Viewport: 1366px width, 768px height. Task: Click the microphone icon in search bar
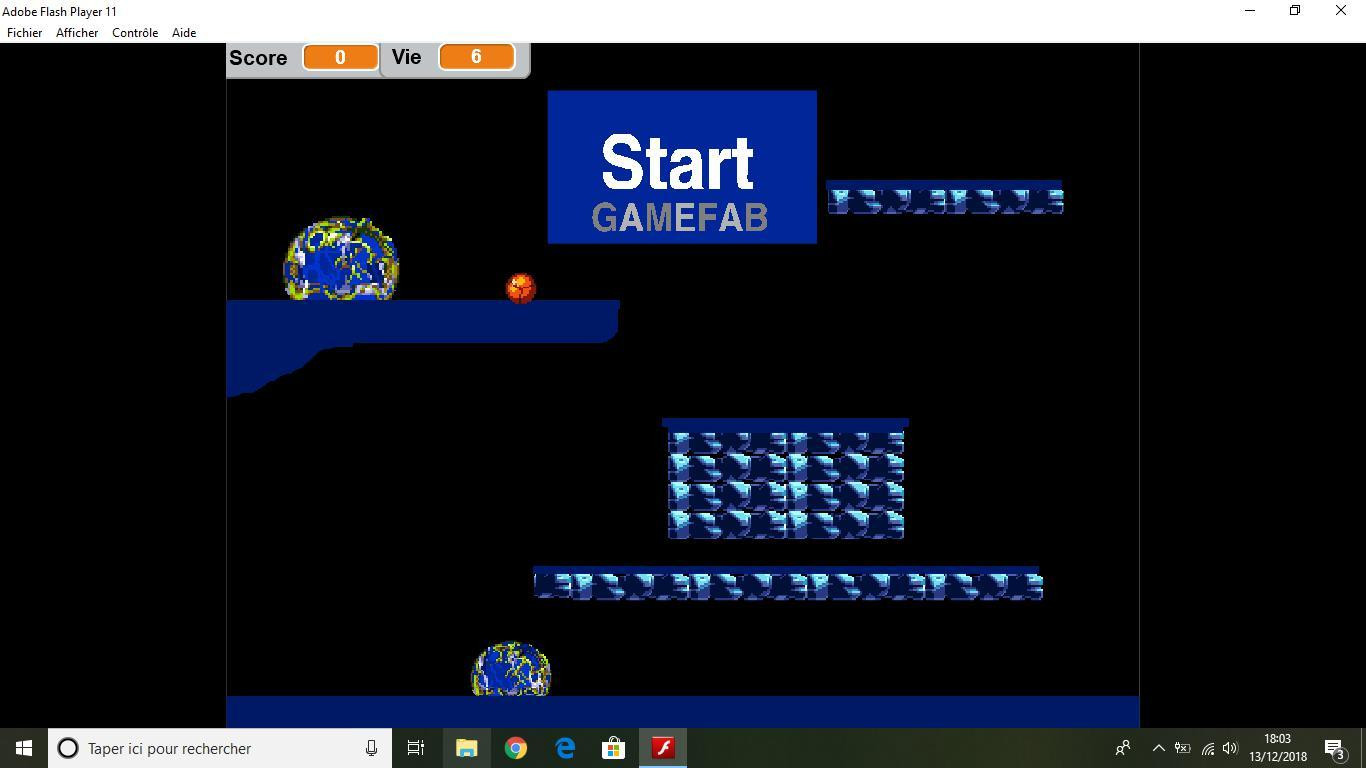[x=371, y=748]
